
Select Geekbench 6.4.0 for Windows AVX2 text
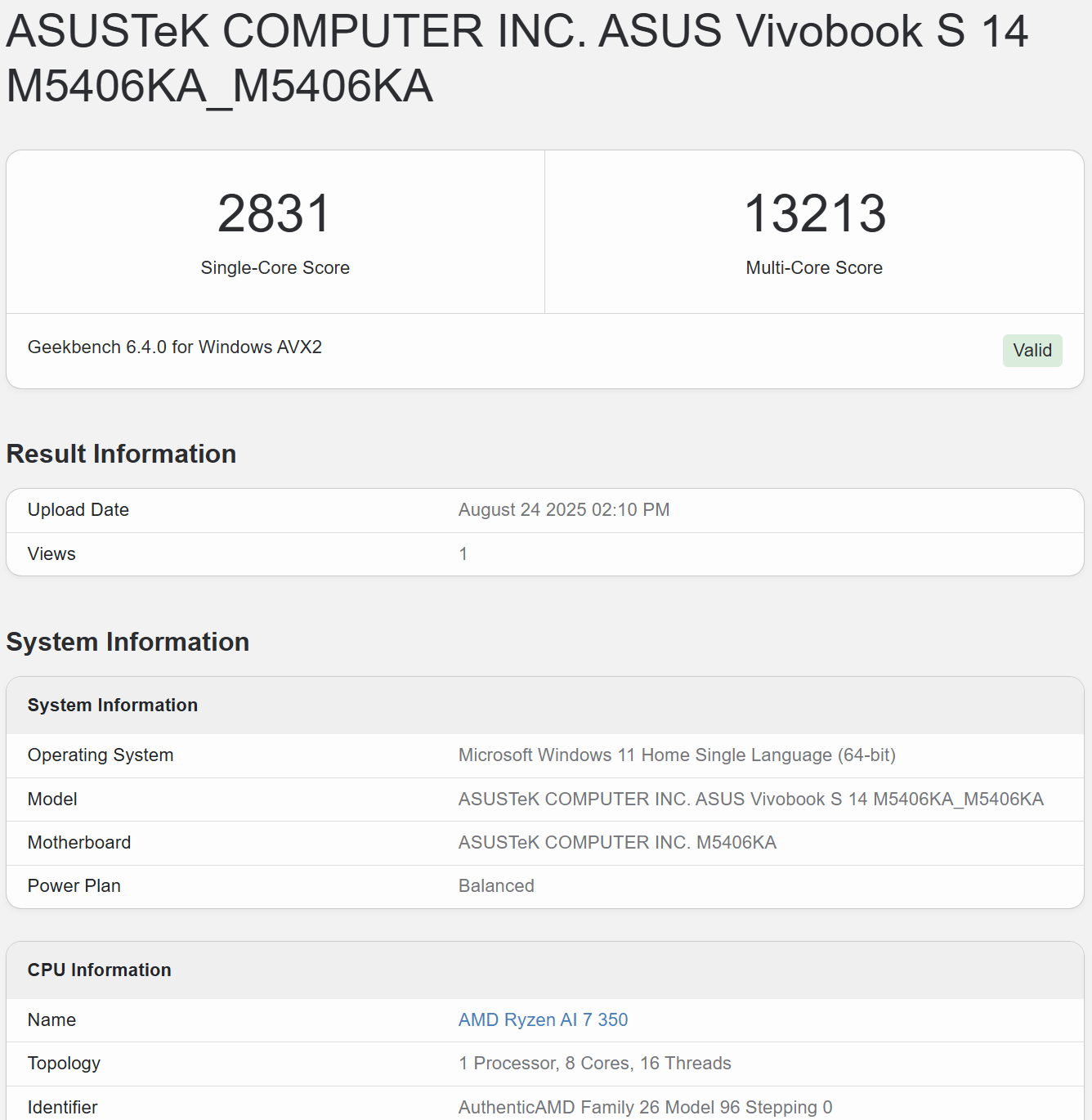point(175,347)
